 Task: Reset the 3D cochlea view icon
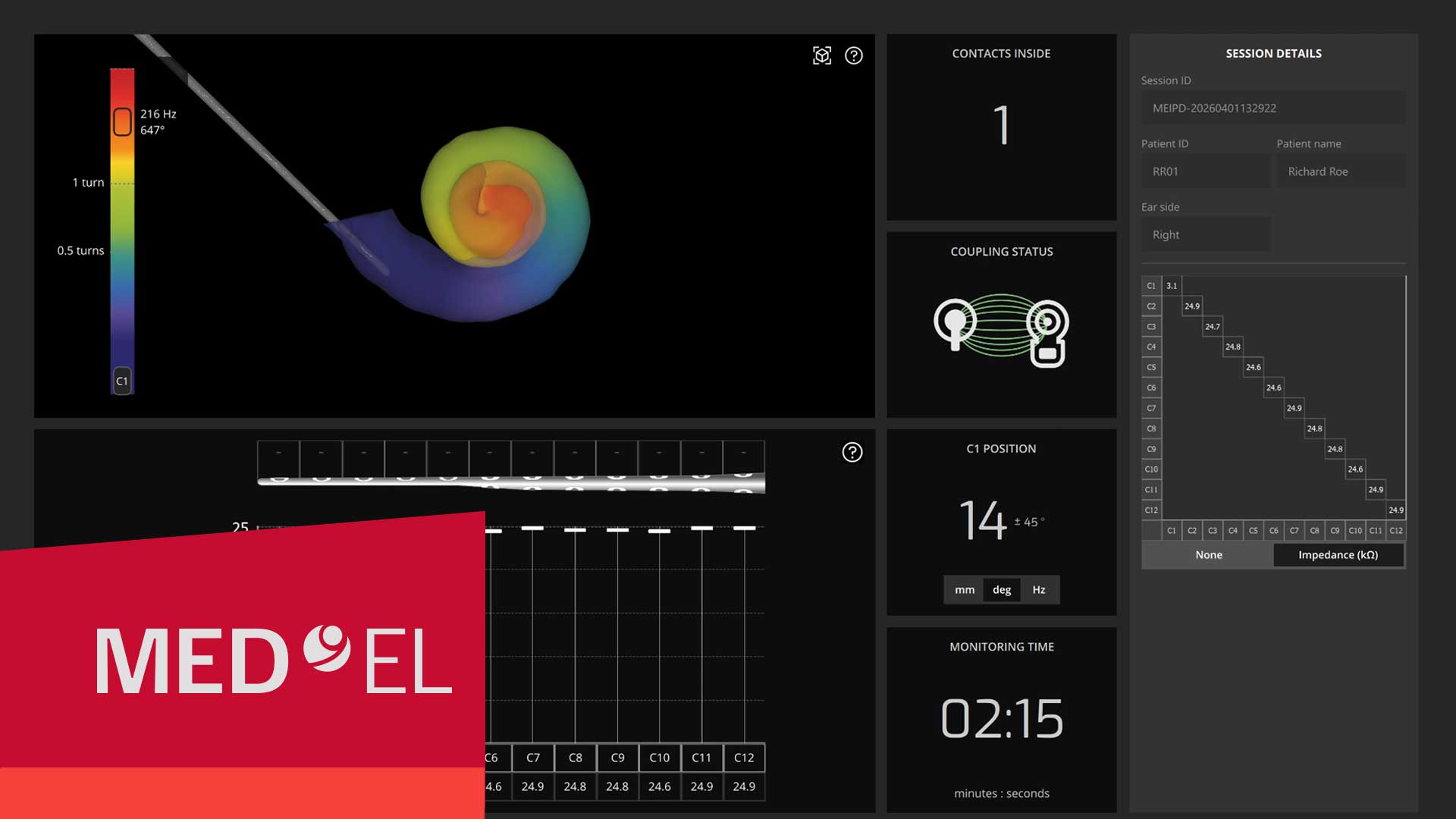[x=822, y=55]
